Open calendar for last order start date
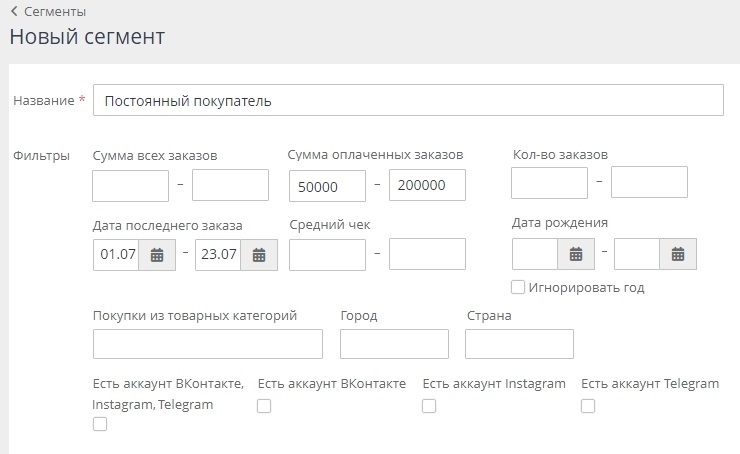 click(x=157, y=255)
